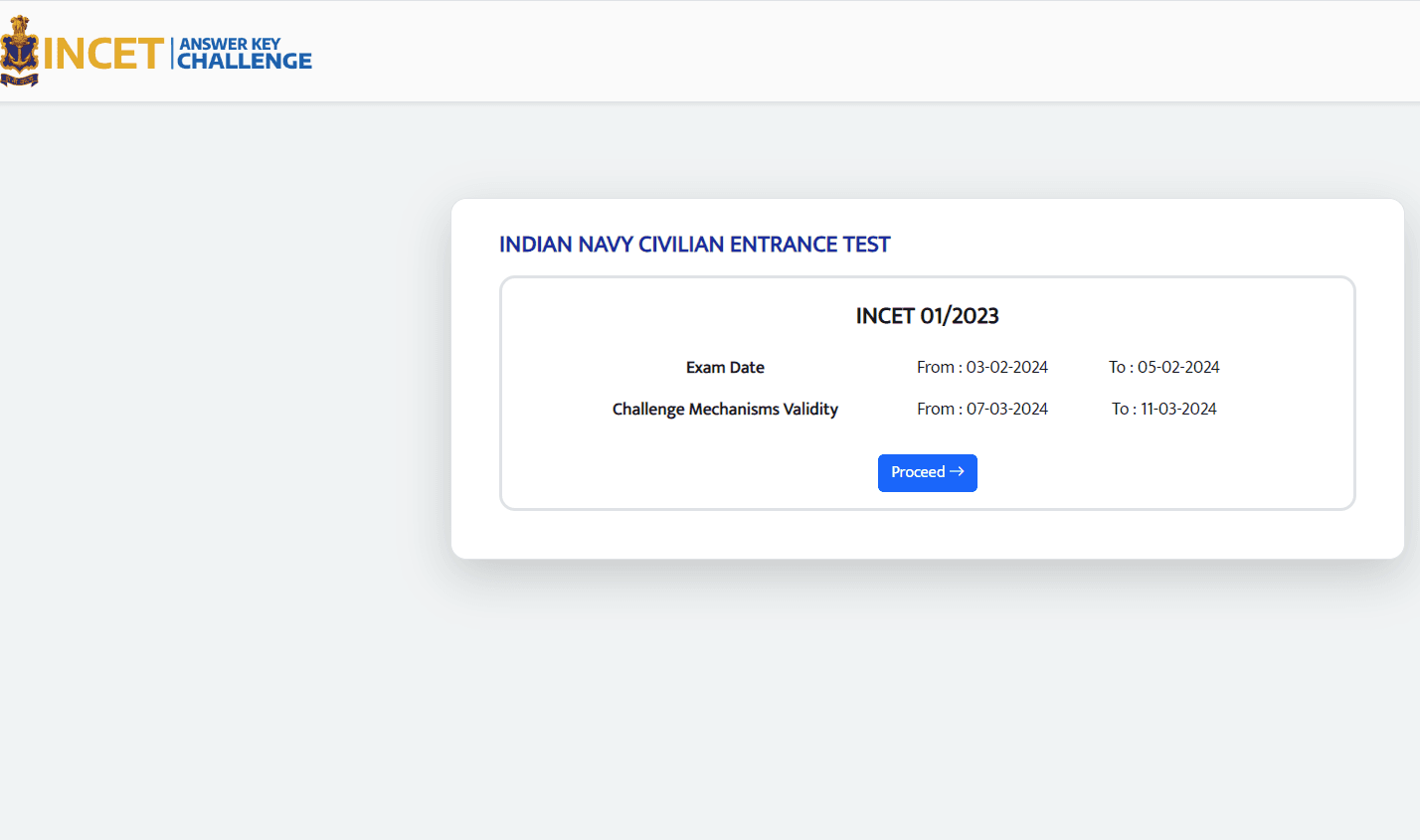Select the exam end date 05-02-2024
The image size is (1420, 840).
1177,368
